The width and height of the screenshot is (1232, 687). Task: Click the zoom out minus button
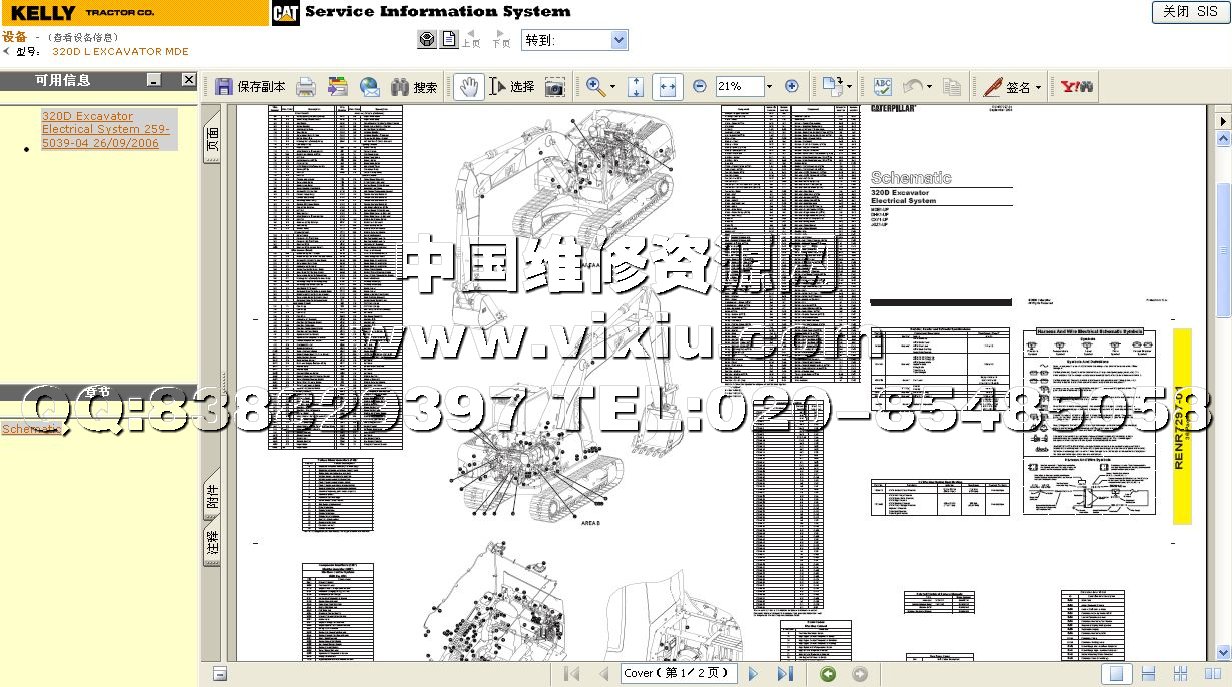699,87
